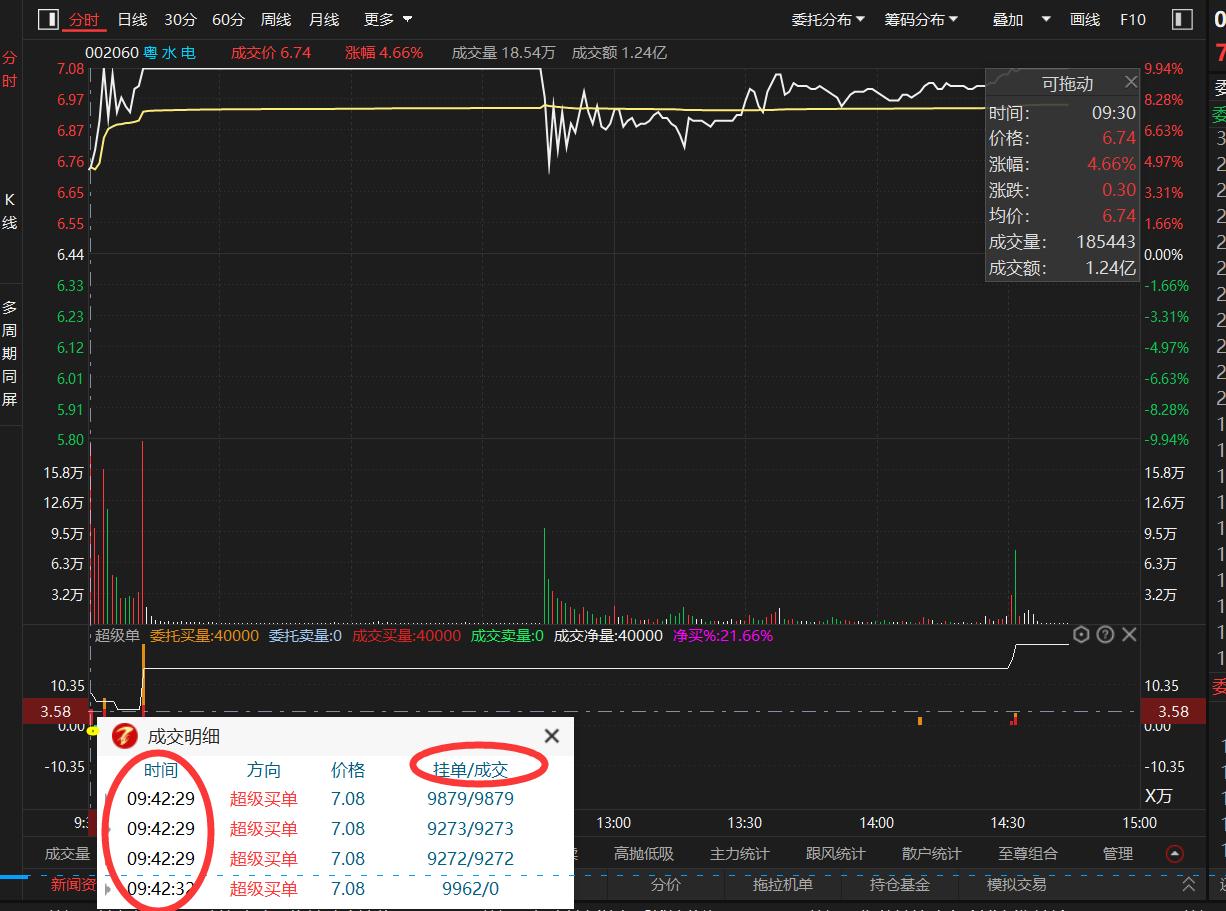Viewport: 1226px width, 911px height.
Task: Open indicator settings hexagon icon
Action: (x=1081, y=634)
